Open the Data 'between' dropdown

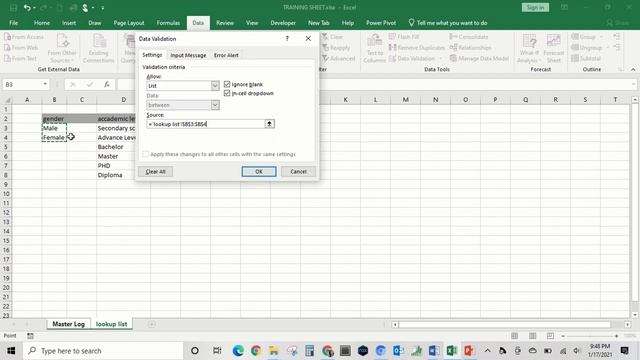(x=215, y=105)
